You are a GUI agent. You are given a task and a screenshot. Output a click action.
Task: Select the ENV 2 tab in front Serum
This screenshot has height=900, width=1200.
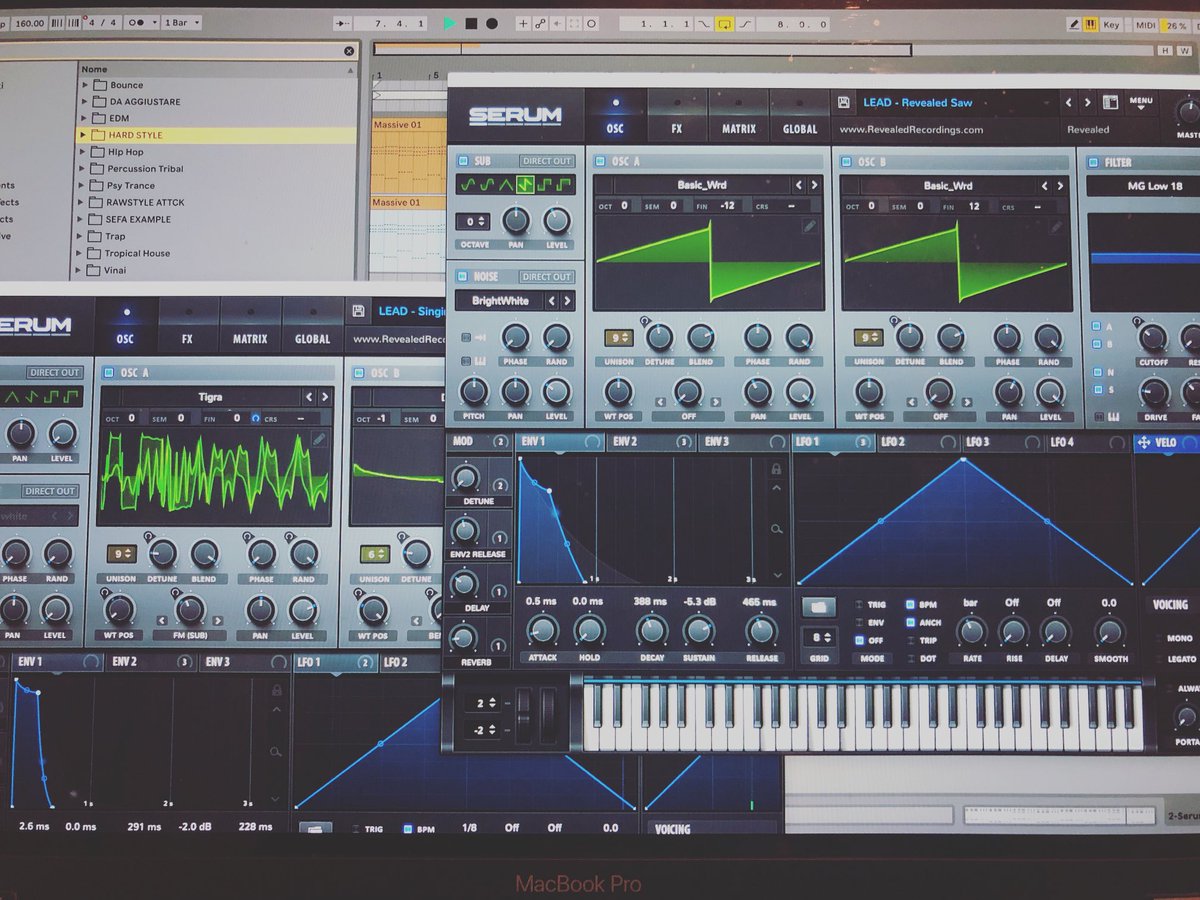click(x=650, y=442)
